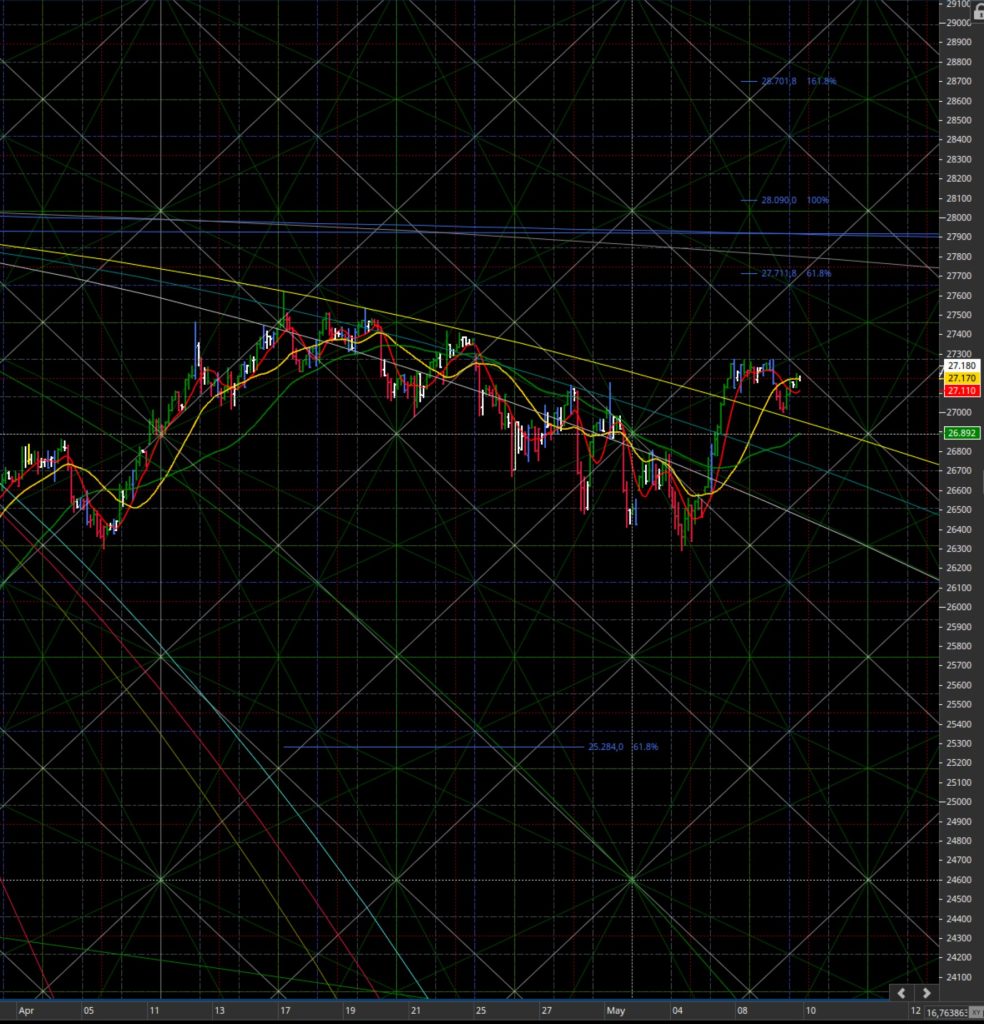
Task: Select the green 26.892 price tag
Action: 961,433
